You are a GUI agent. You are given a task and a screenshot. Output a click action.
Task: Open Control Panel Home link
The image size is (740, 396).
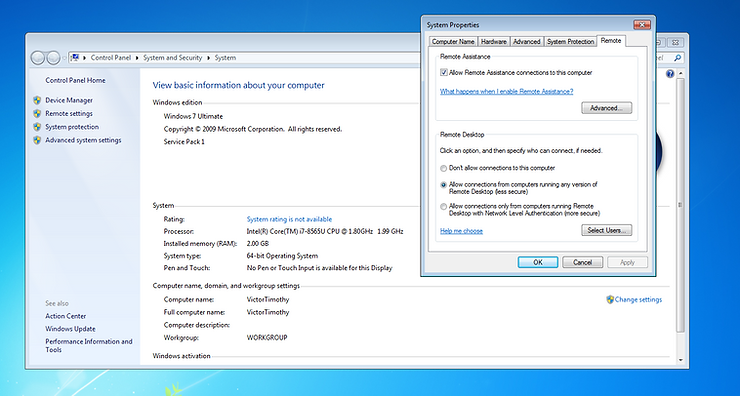click(75, 80)
